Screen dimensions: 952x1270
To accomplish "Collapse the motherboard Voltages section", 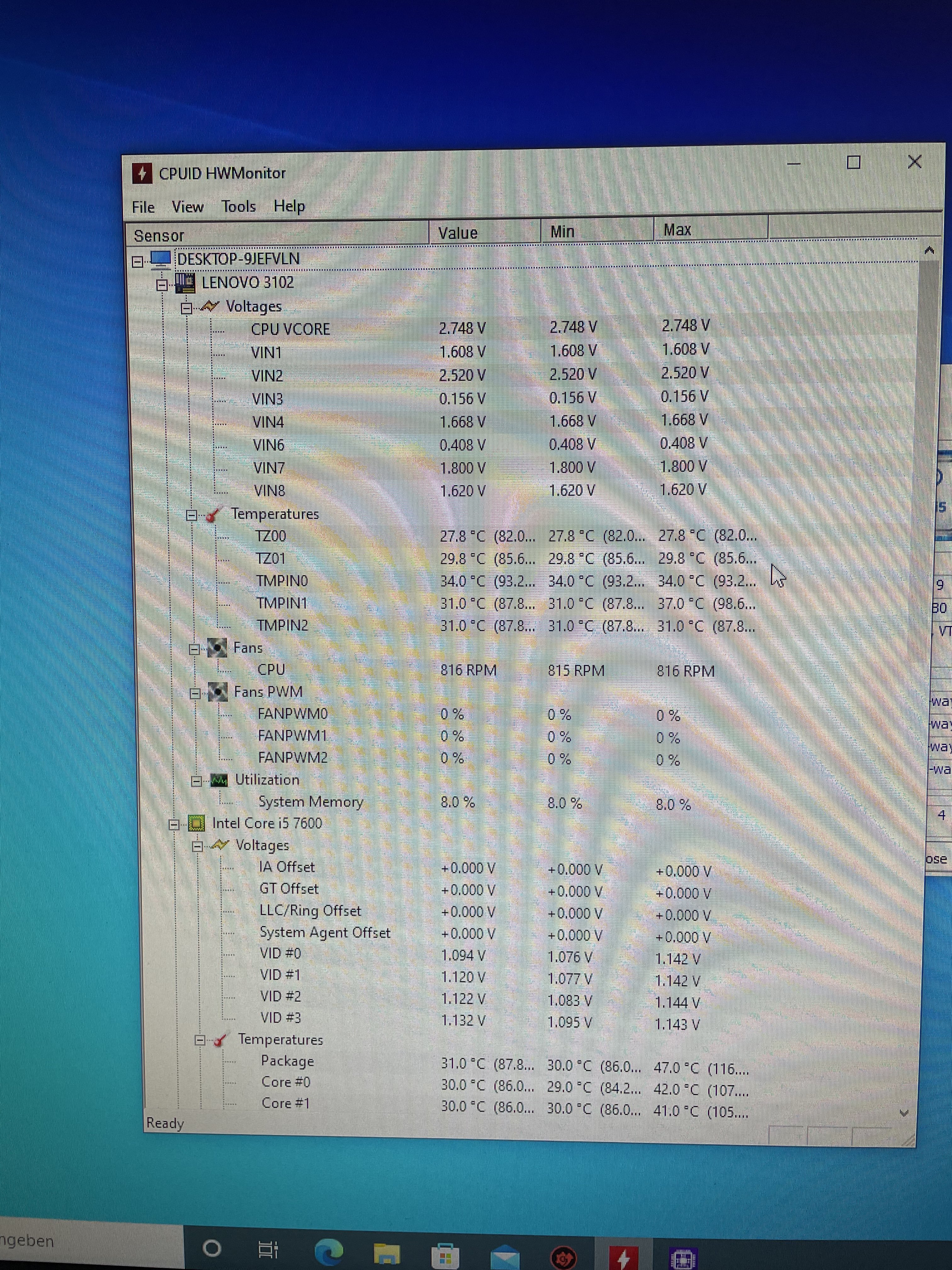I will 186,309.
